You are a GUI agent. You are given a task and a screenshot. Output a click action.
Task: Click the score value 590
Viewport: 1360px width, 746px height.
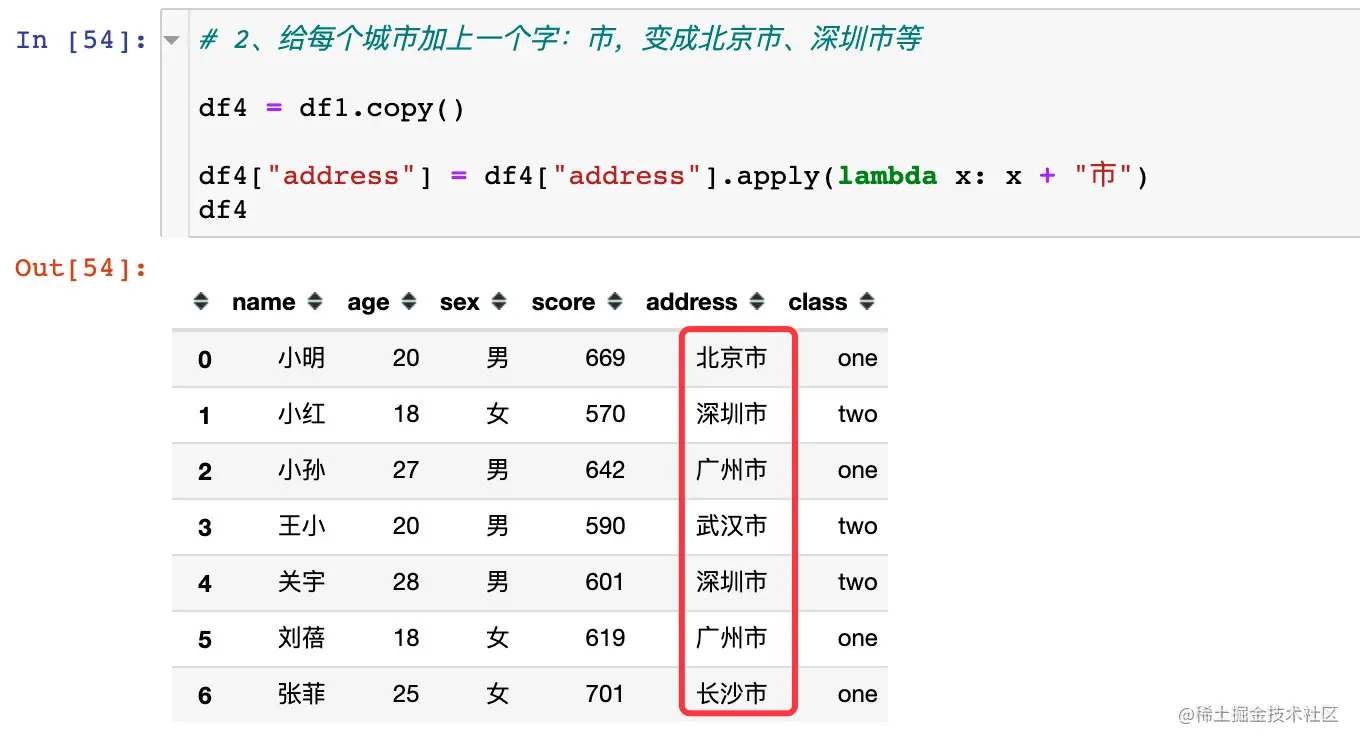coord(605,526)
